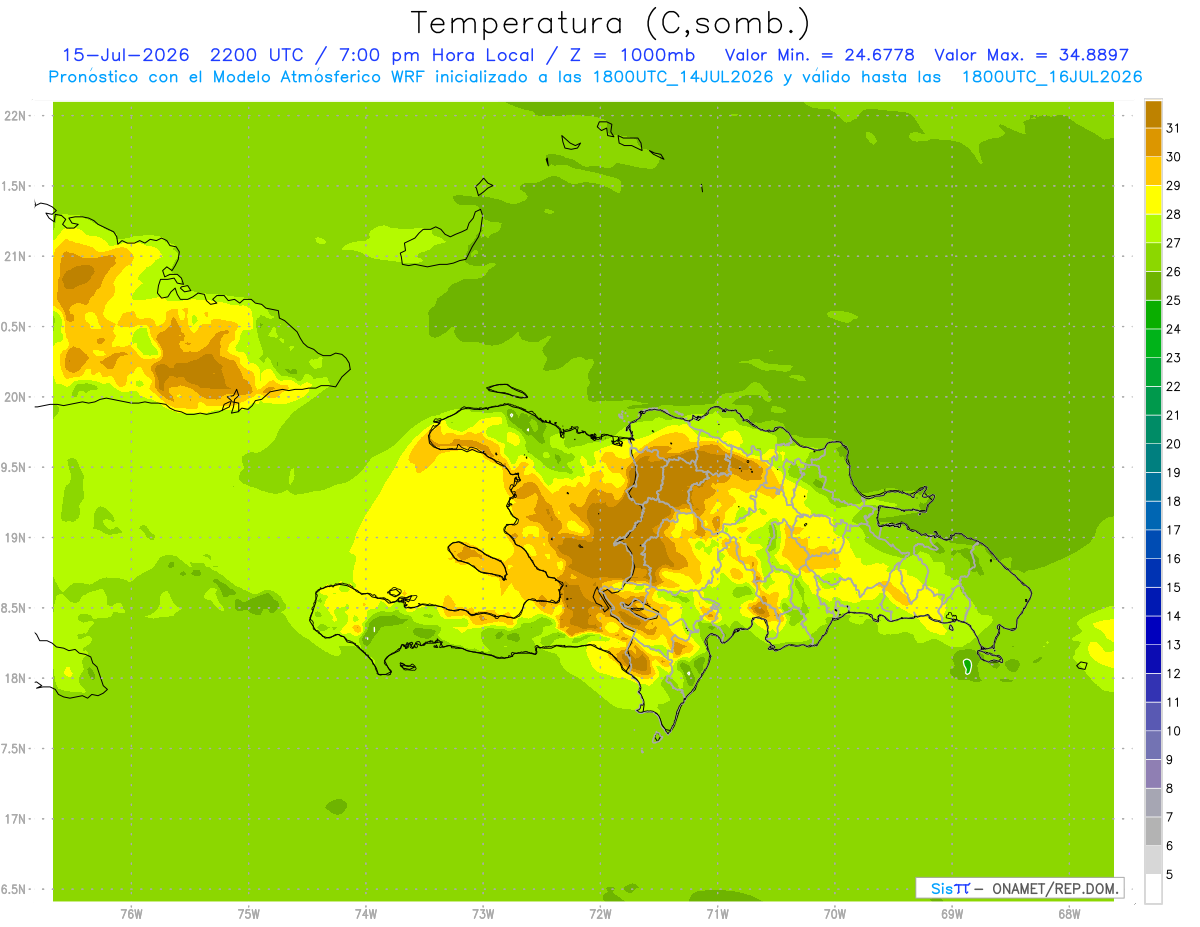Click the 18N latitude axis label
The height and width of the screenshot is (927, 1200).
point(16,678)
